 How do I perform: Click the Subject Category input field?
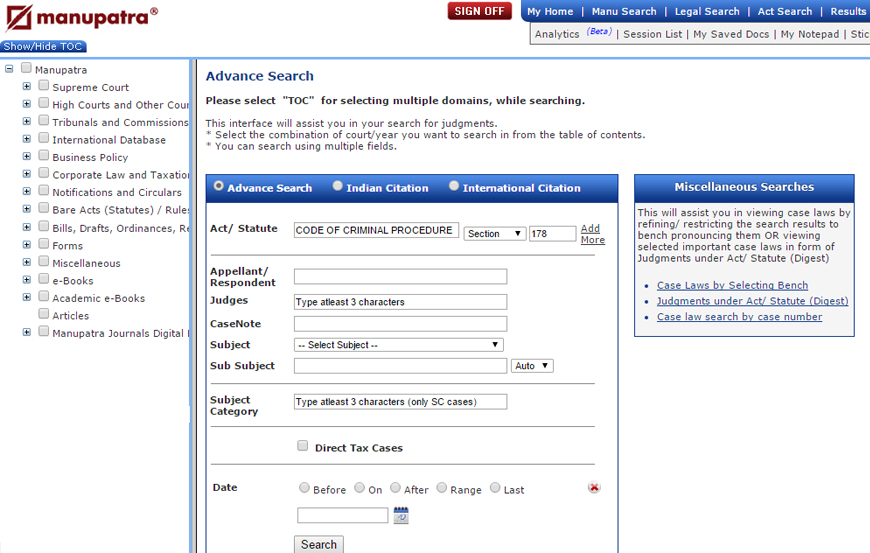[x=401, y=402]
